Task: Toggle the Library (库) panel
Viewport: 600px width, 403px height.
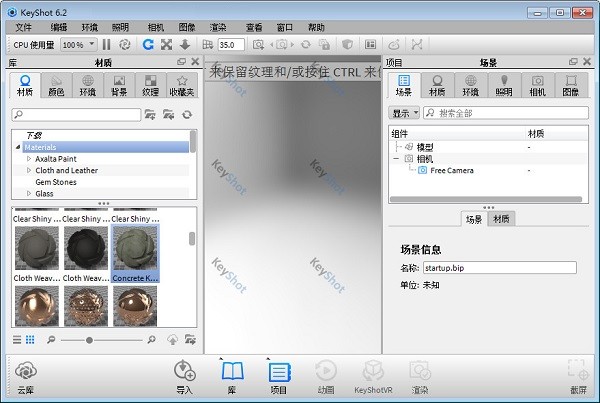Action: tap(232, 377)
